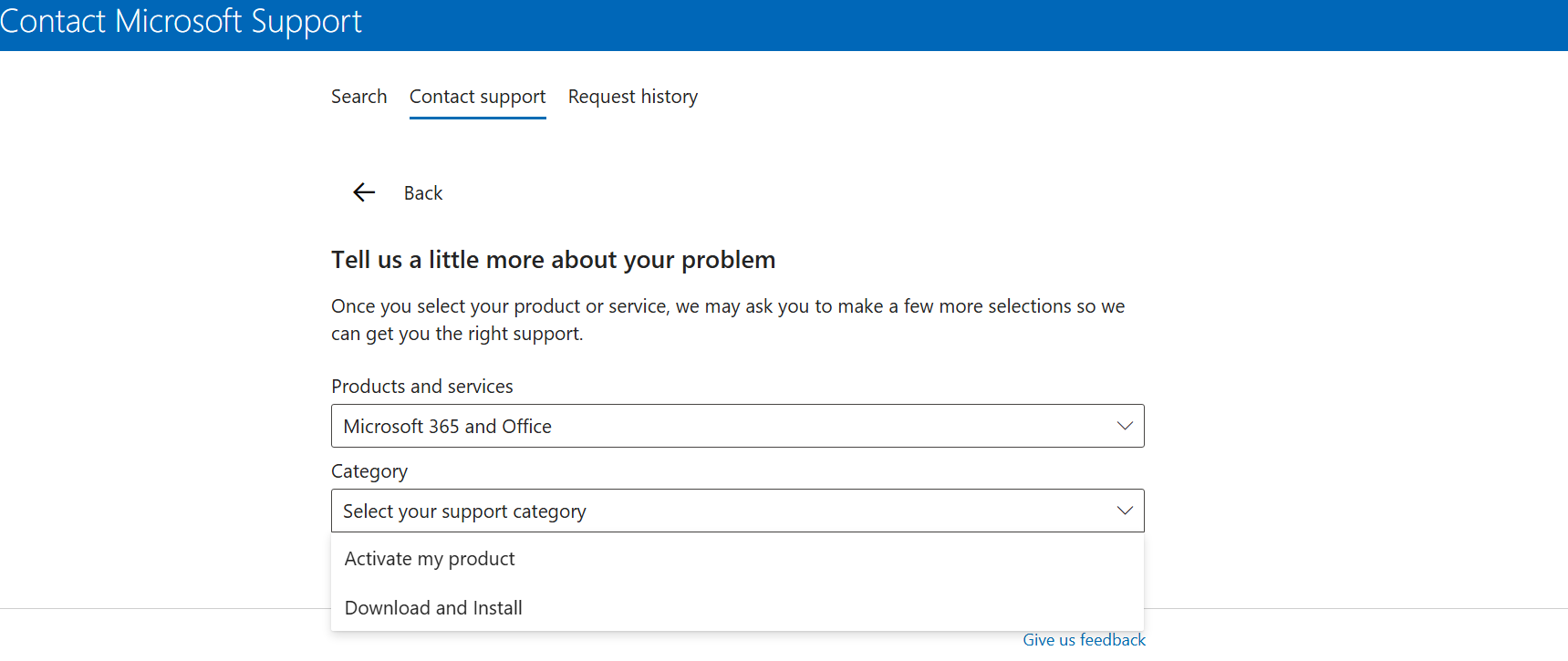This screenshot has height=661, width=1568.
Task: Choose Activate my product option
Action: (737, 559)
